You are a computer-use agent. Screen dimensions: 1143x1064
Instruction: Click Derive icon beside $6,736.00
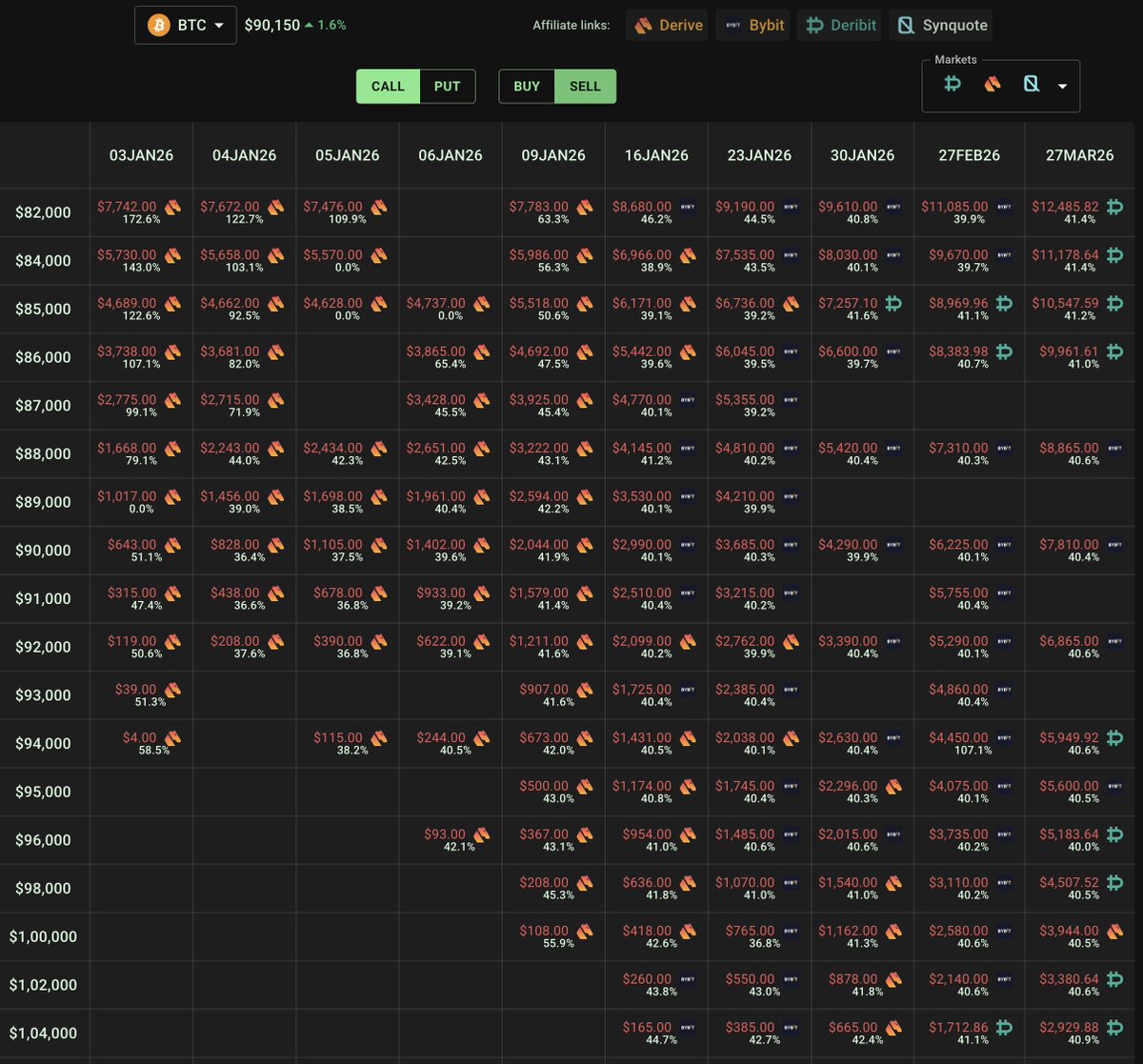point(791,303)
